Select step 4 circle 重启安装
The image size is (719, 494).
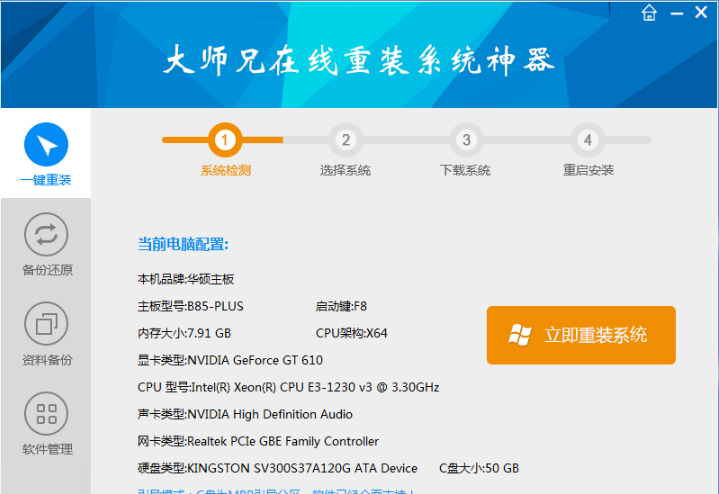tap(587, 139)
